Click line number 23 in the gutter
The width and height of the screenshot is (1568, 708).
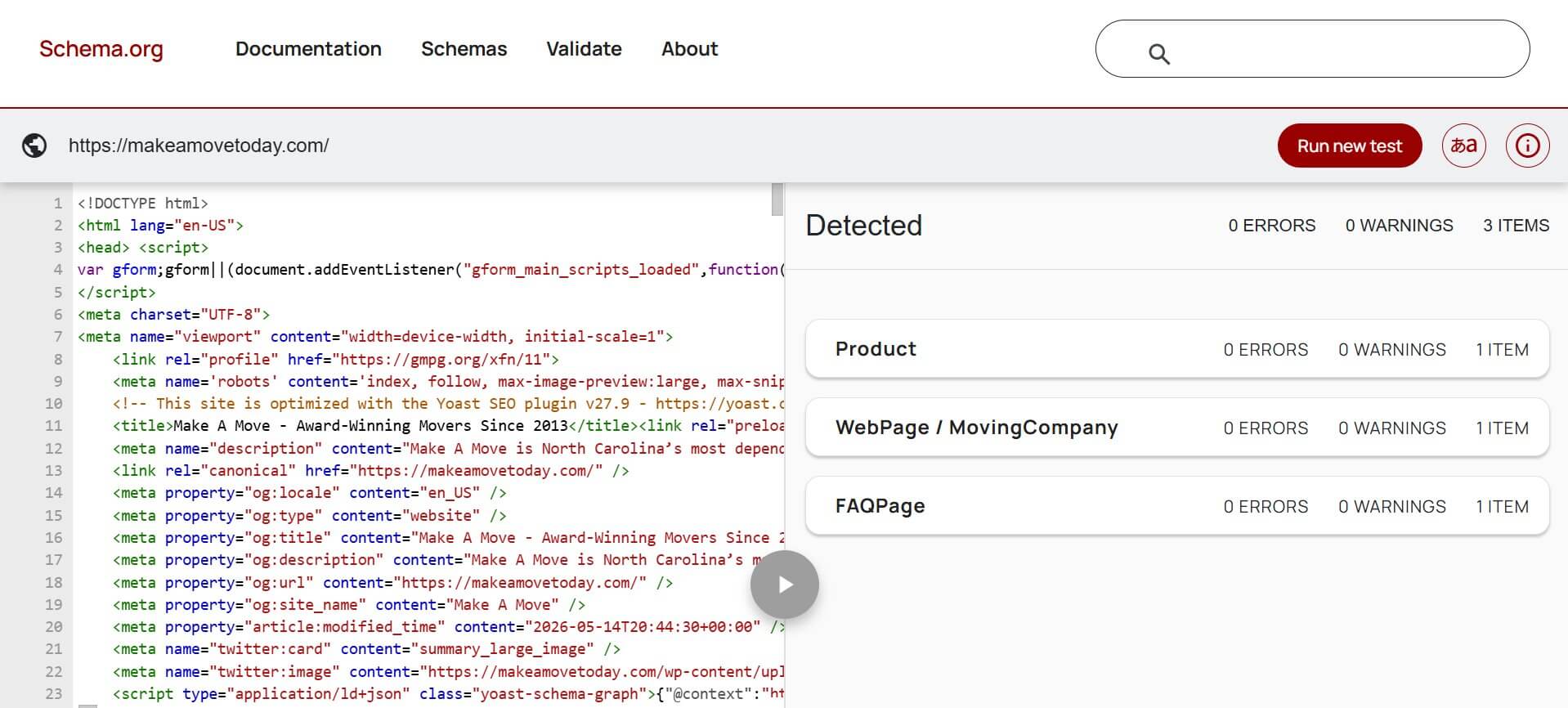[54, 694]
